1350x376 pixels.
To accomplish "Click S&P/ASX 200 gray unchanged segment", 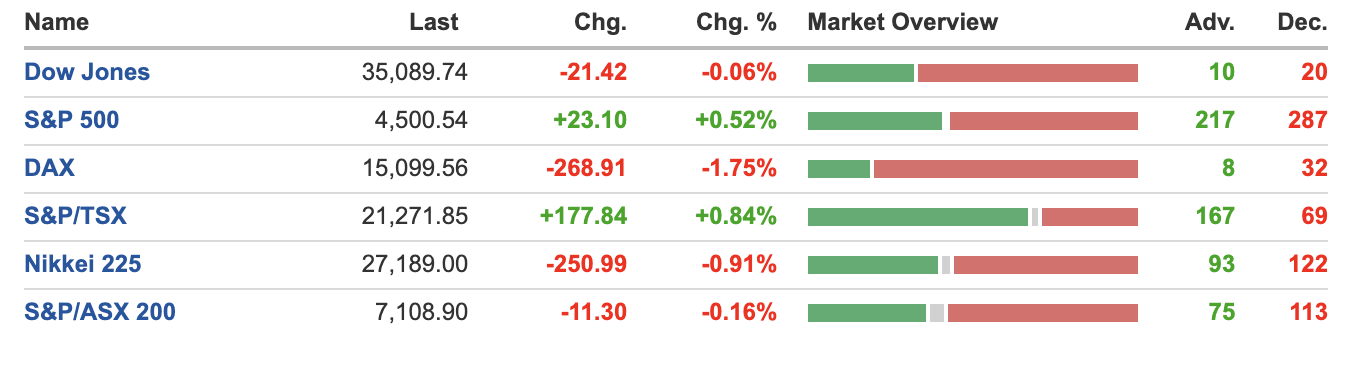I will tap(937, 313).
